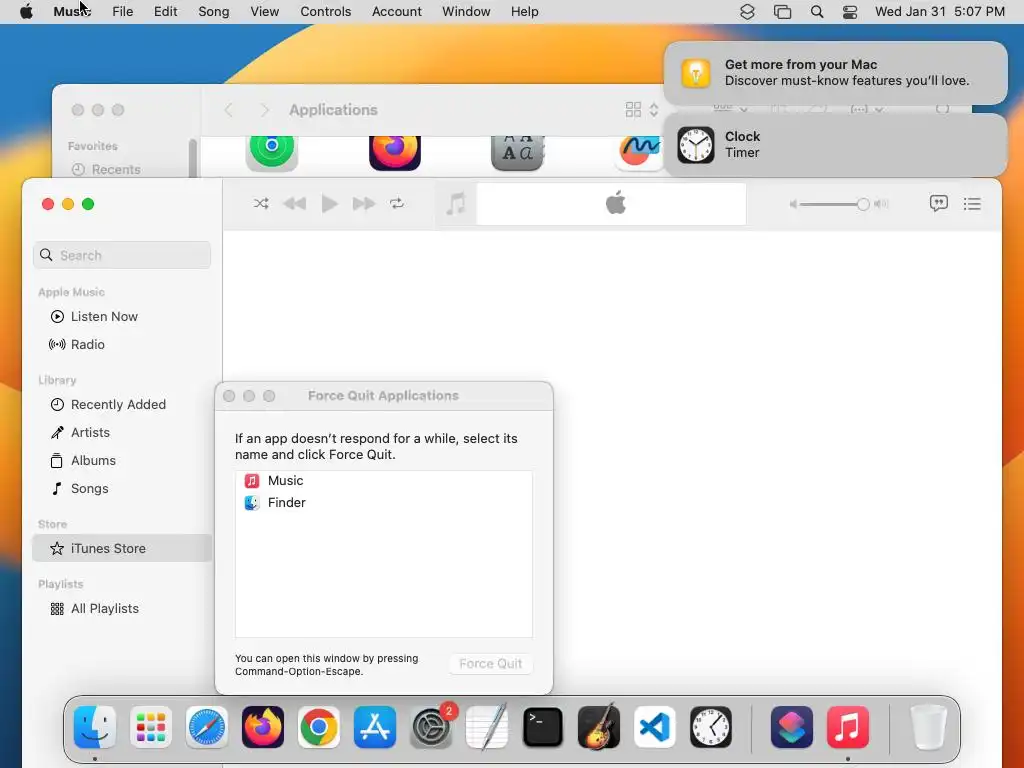Launch Google Chrome from the Dock

click(319, 727)
